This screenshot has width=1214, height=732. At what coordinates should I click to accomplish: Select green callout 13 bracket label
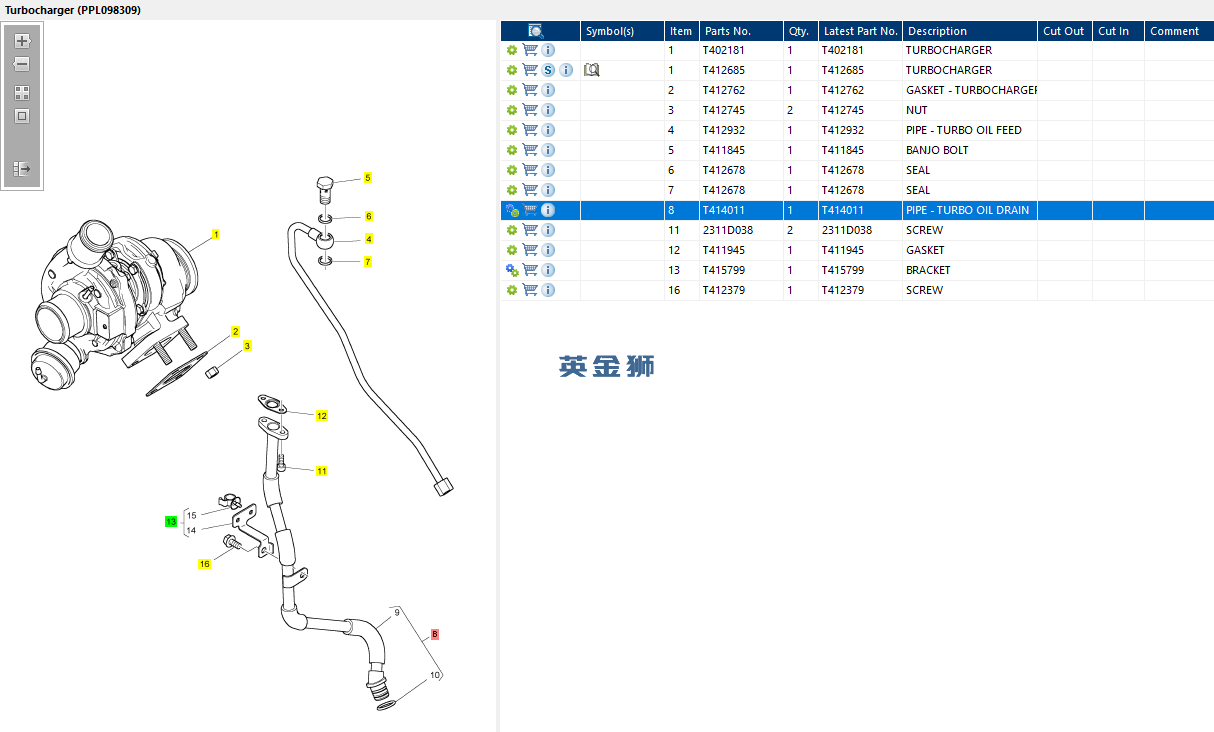click(171, 522)
